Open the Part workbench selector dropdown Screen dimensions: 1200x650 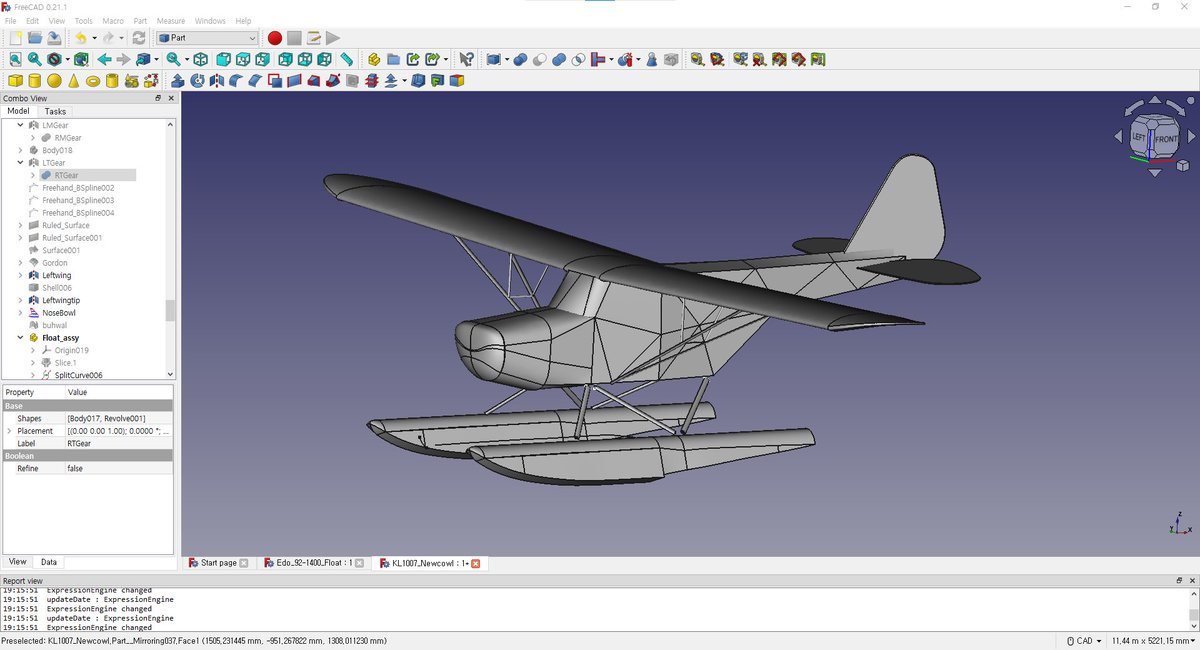coord(208,38)
